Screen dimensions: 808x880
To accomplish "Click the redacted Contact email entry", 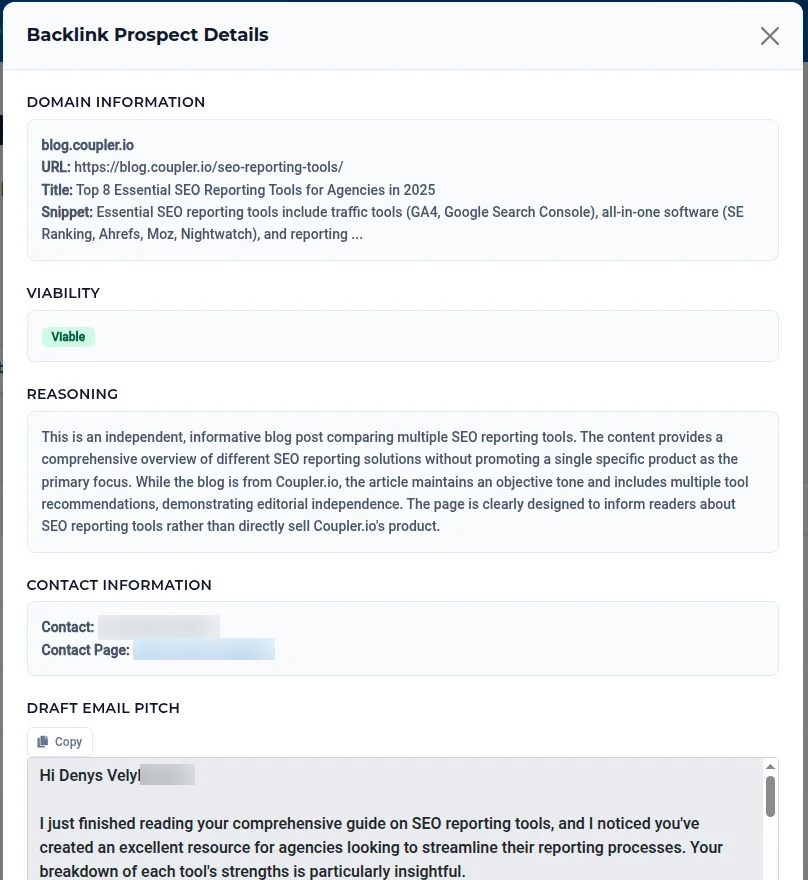I will pos(157,626).
